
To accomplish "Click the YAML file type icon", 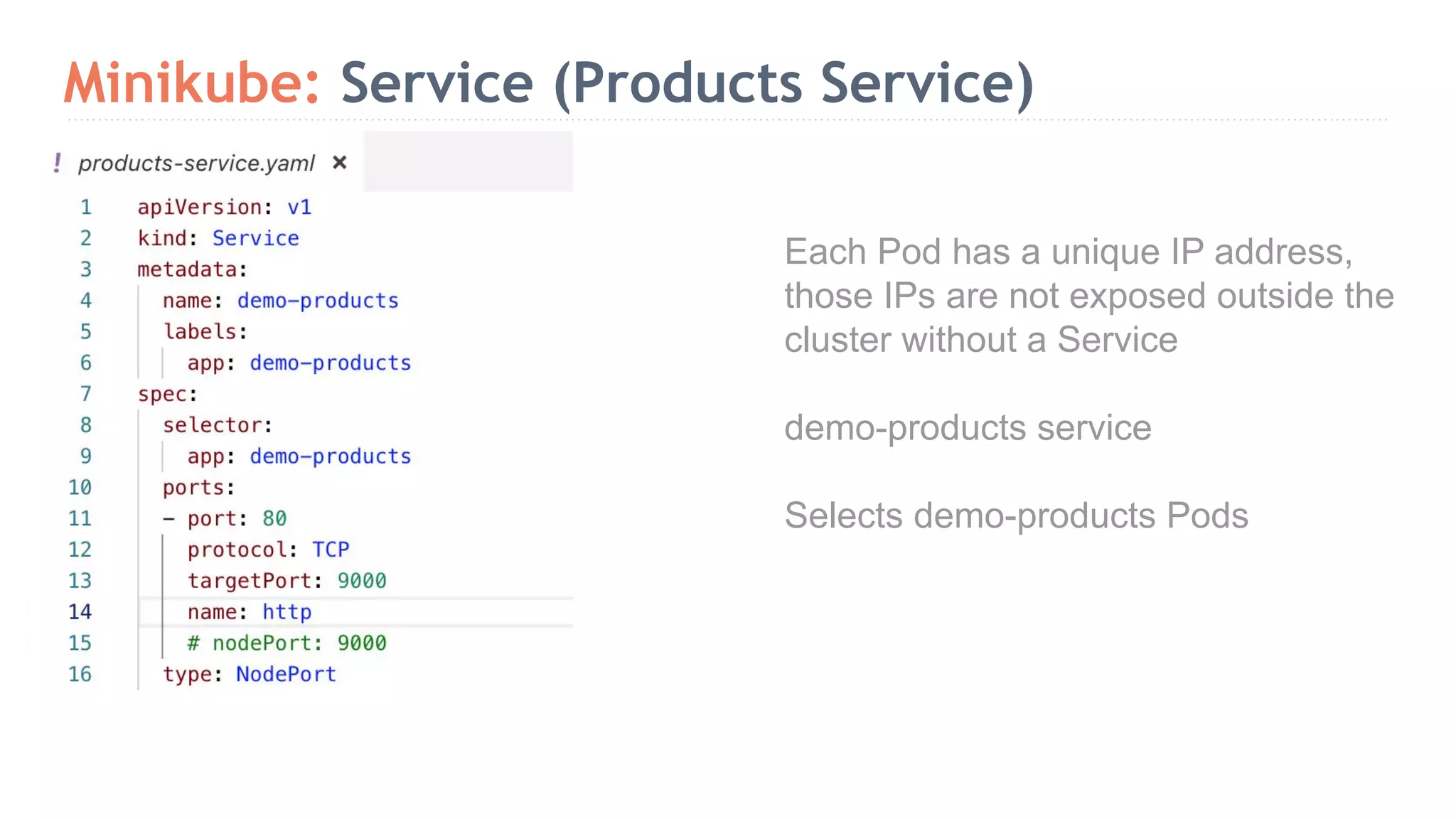I will (58, 163).
